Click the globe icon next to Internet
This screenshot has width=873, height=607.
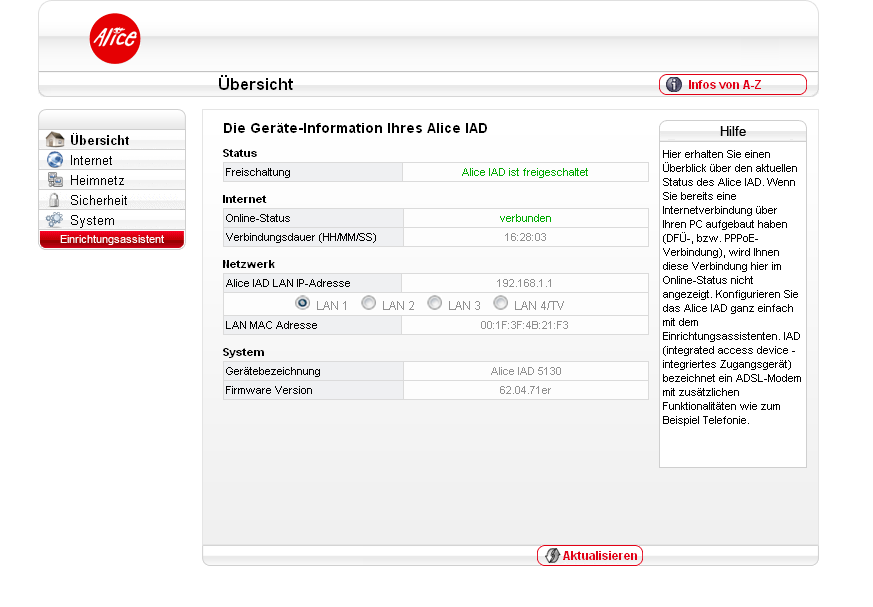pos(55,160)
